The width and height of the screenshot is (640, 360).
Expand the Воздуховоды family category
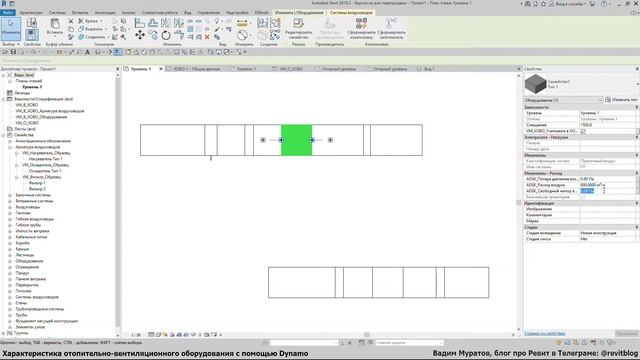point(10,207)
